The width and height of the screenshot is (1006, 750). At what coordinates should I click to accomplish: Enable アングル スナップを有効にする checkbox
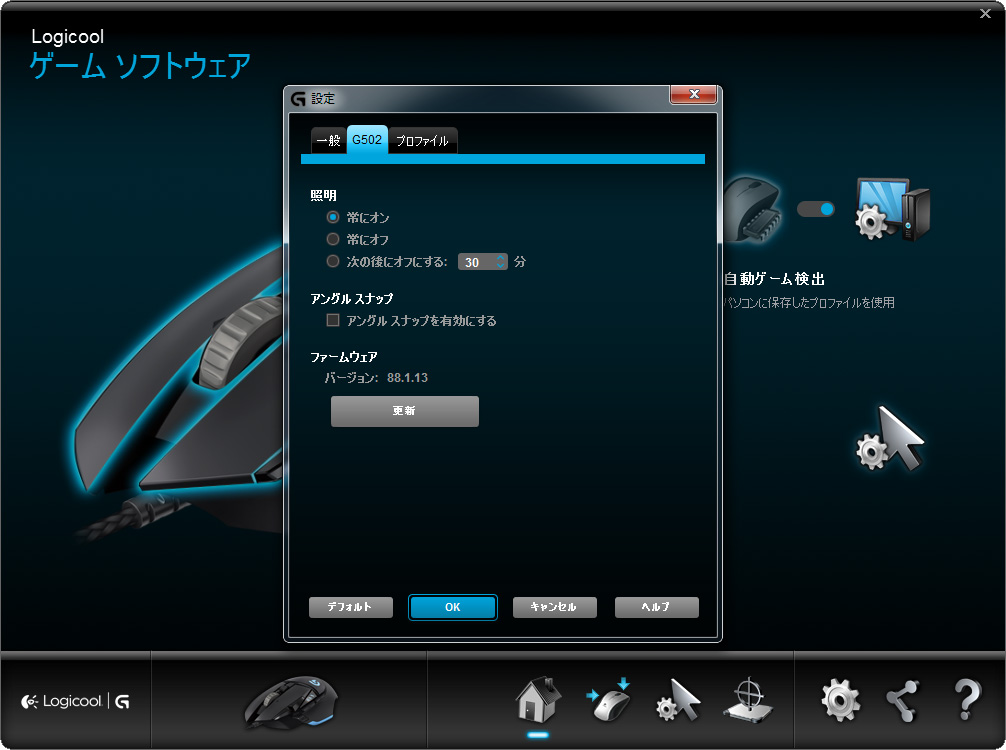332,320
